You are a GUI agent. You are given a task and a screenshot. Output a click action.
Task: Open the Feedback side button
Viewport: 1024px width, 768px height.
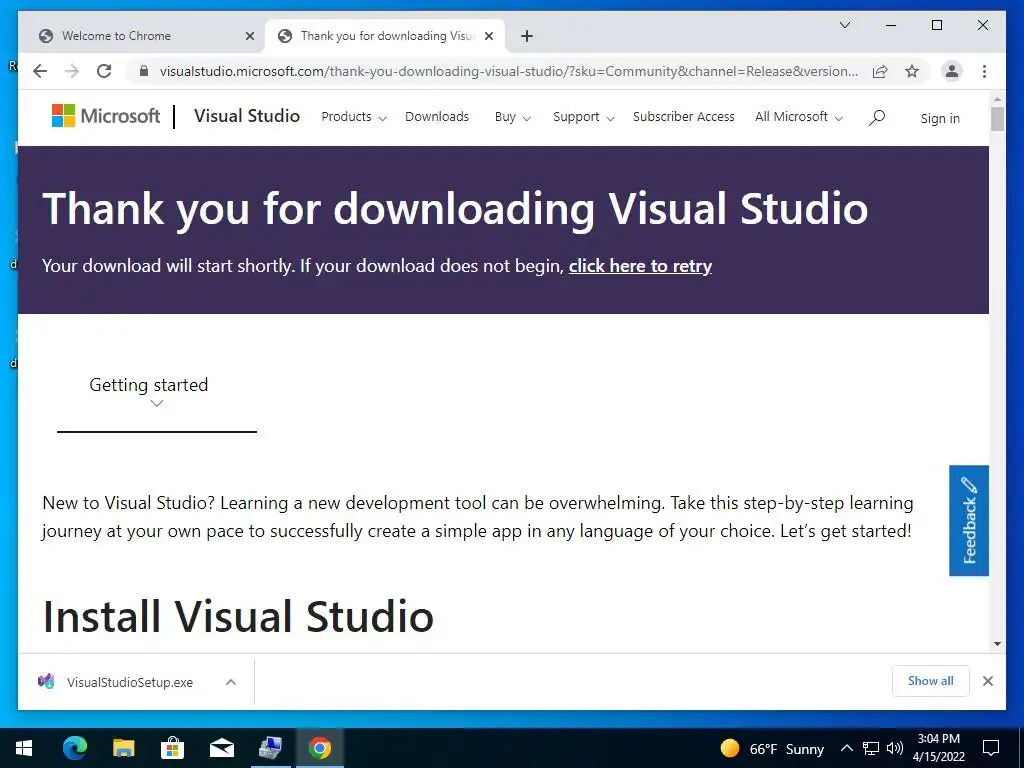[x=968, y=520]
